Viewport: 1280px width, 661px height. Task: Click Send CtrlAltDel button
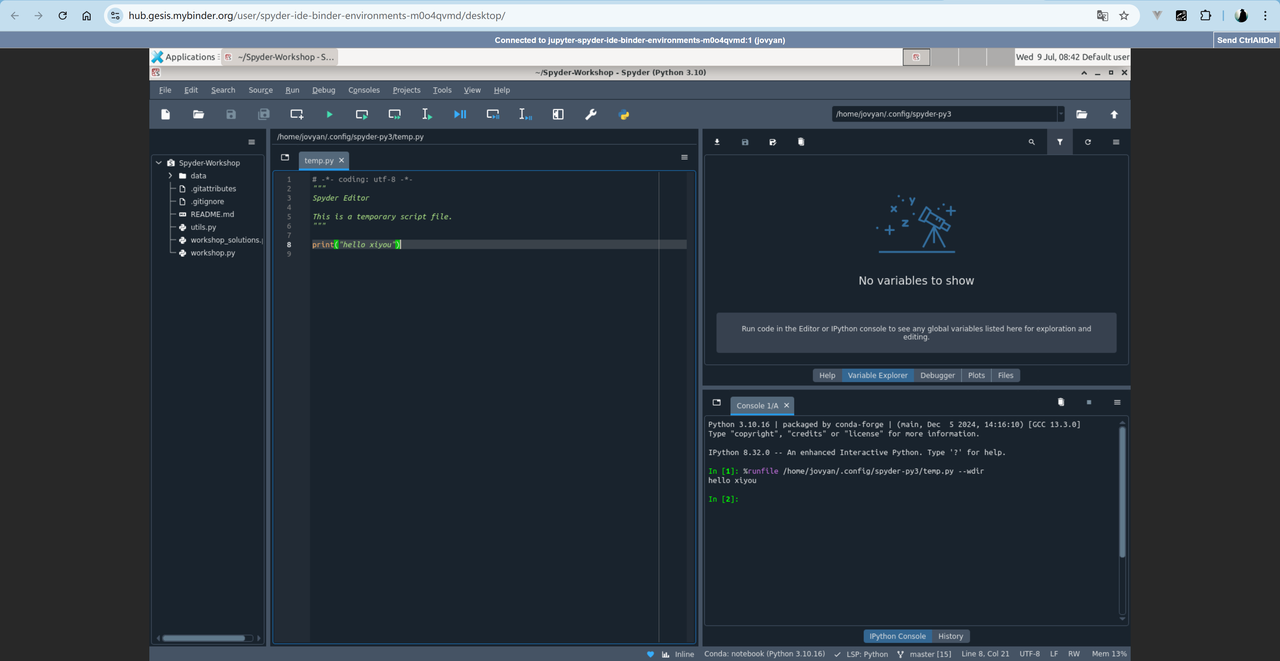pos(1245,40)
